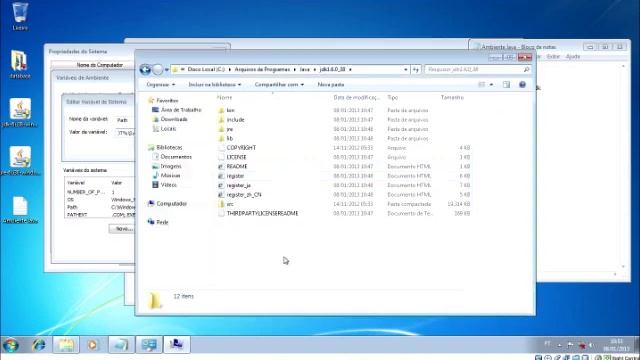Open the view options dropdown arrow
This screenshot has height=360, width=640.
491,84
